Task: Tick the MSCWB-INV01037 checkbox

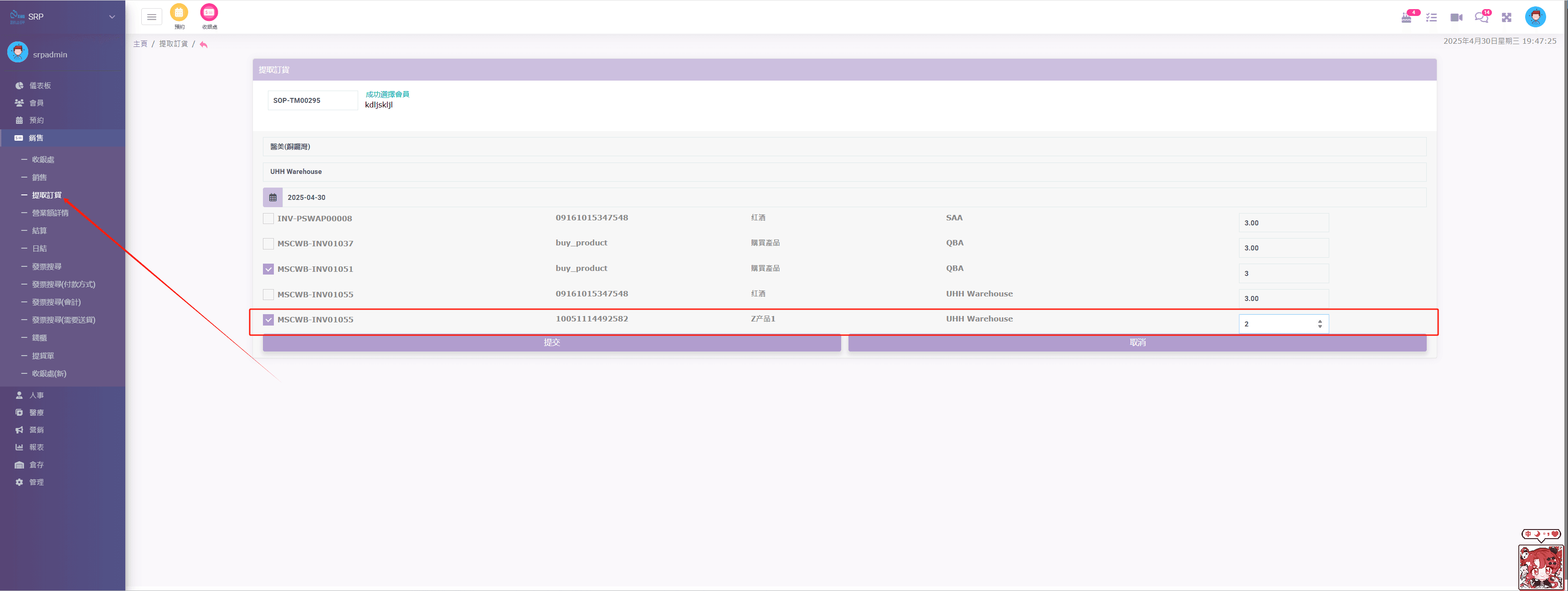Action: click(268, 244)
